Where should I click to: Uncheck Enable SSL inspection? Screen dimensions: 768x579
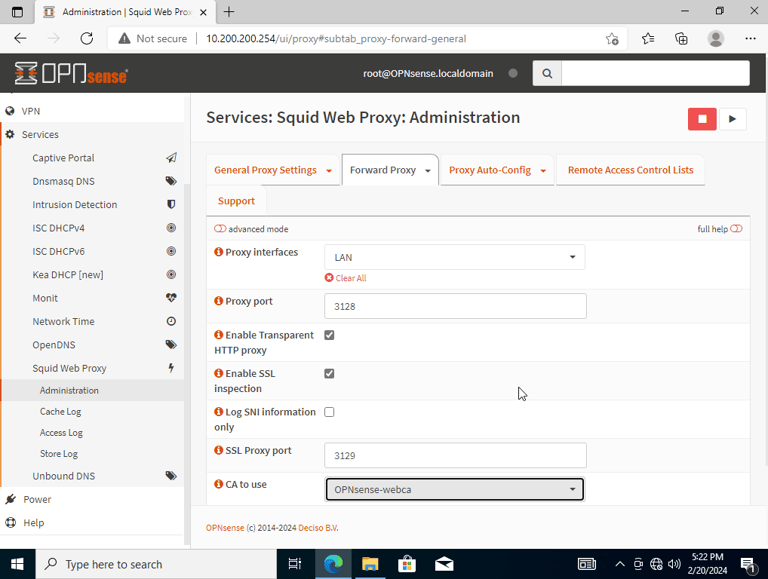[329, 373]
